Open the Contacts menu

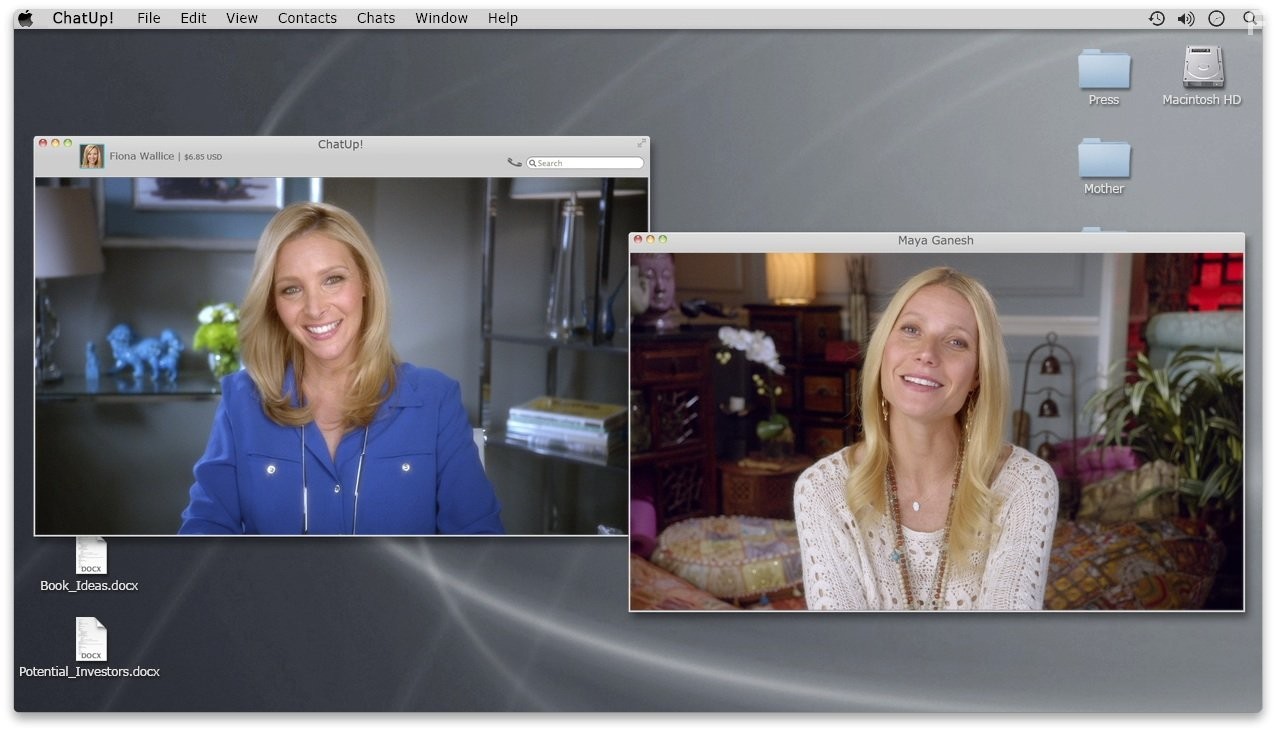click(307, 17)
